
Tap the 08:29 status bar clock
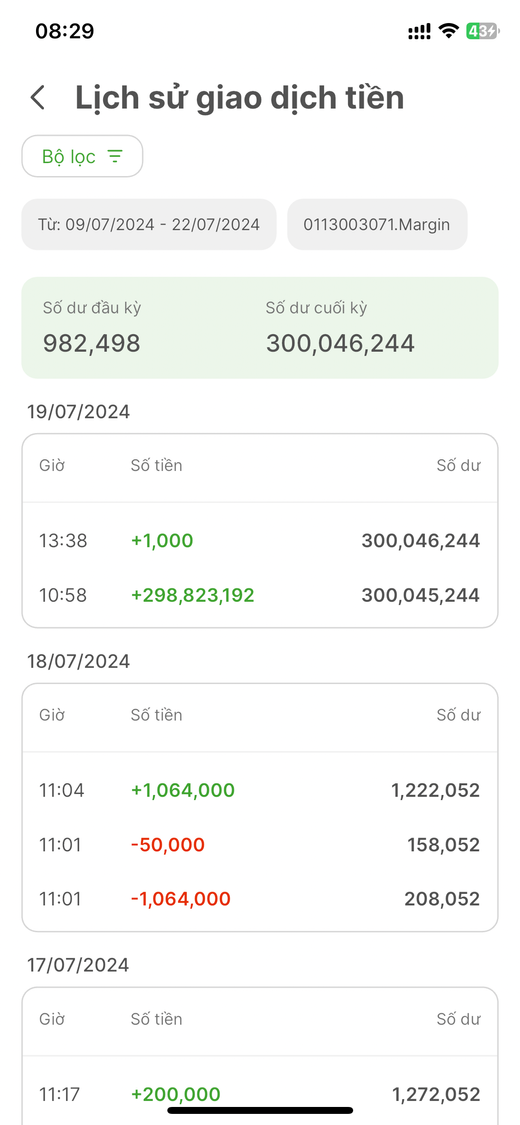coord(65,31)
